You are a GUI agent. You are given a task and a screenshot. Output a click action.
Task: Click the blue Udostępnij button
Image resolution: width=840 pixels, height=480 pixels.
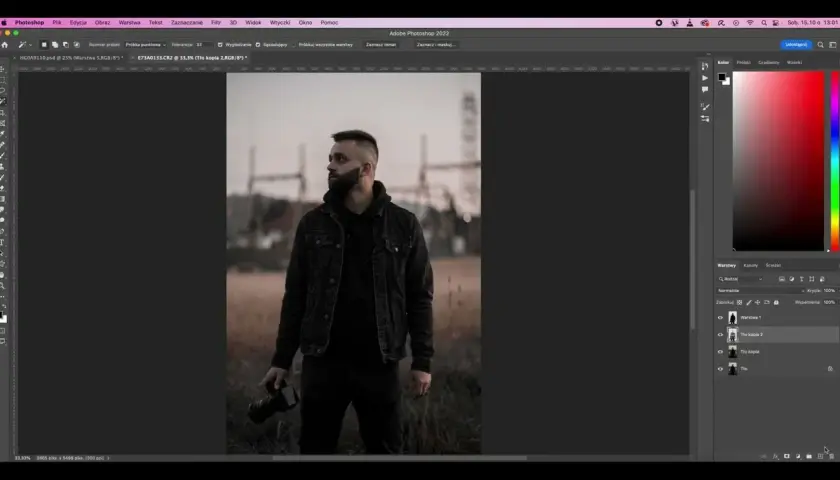(796, 45)
